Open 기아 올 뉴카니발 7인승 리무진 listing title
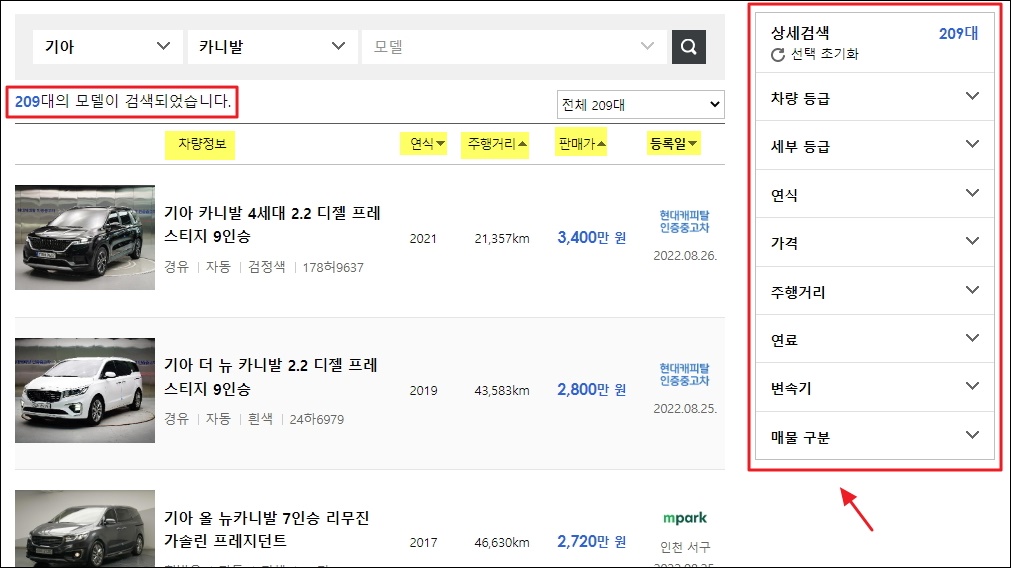 point(266,529)
